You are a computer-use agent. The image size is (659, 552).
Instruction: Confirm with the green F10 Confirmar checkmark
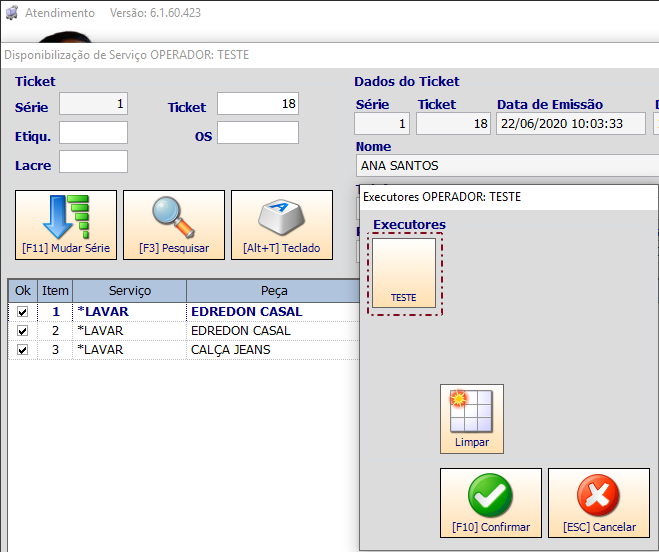point(491,503)
